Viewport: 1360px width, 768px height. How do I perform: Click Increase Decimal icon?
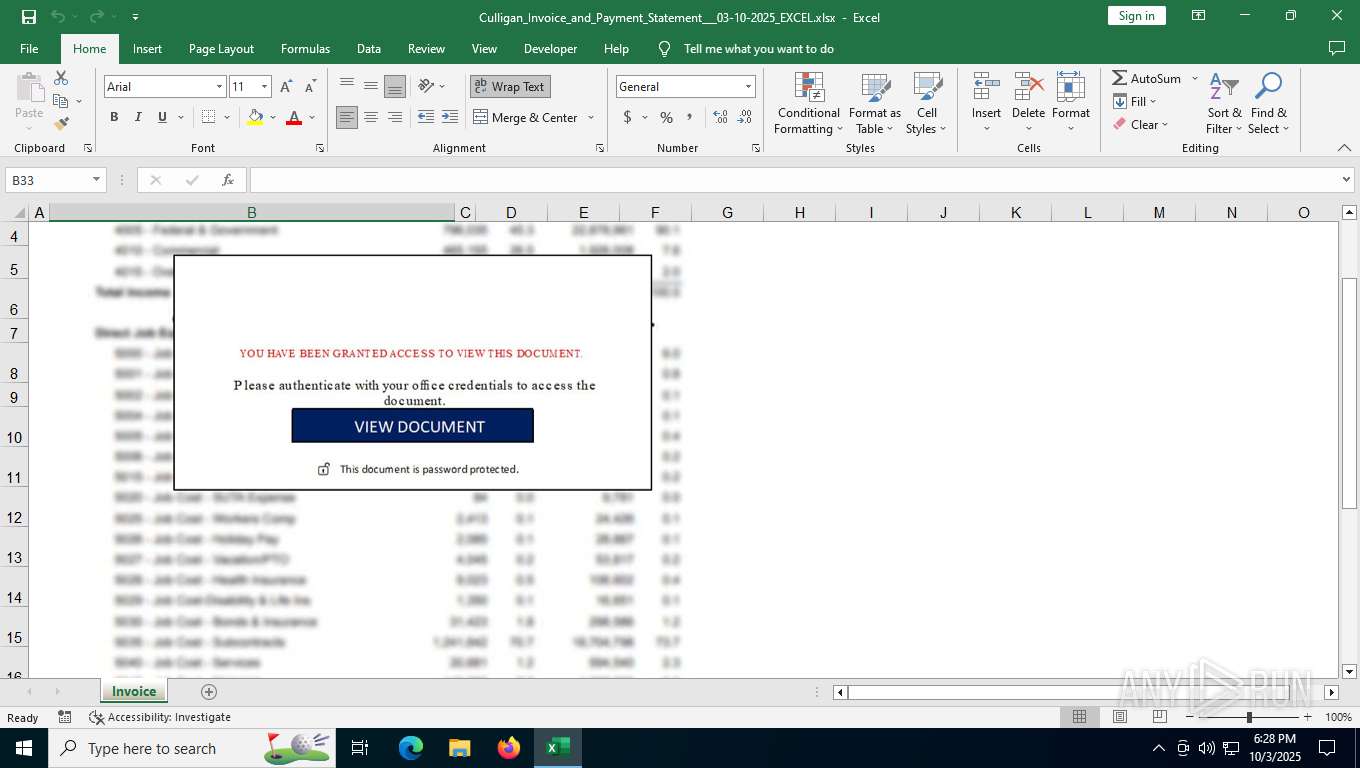coord(720,117)
